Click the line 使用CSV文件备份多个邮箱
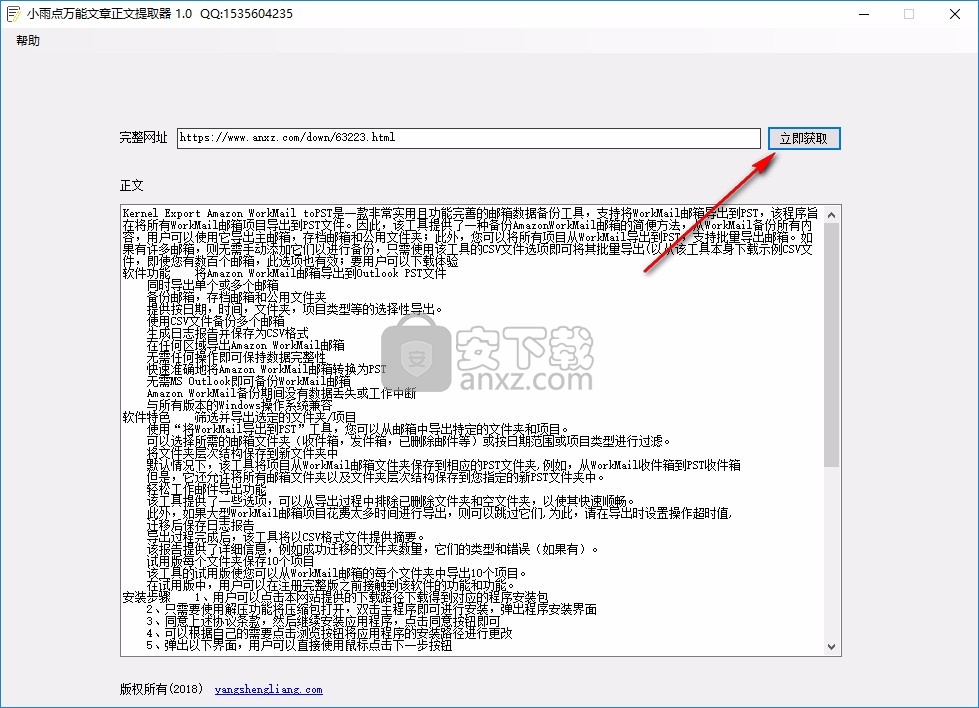Viewport: 979px width, 708px height. pos(215,321)
